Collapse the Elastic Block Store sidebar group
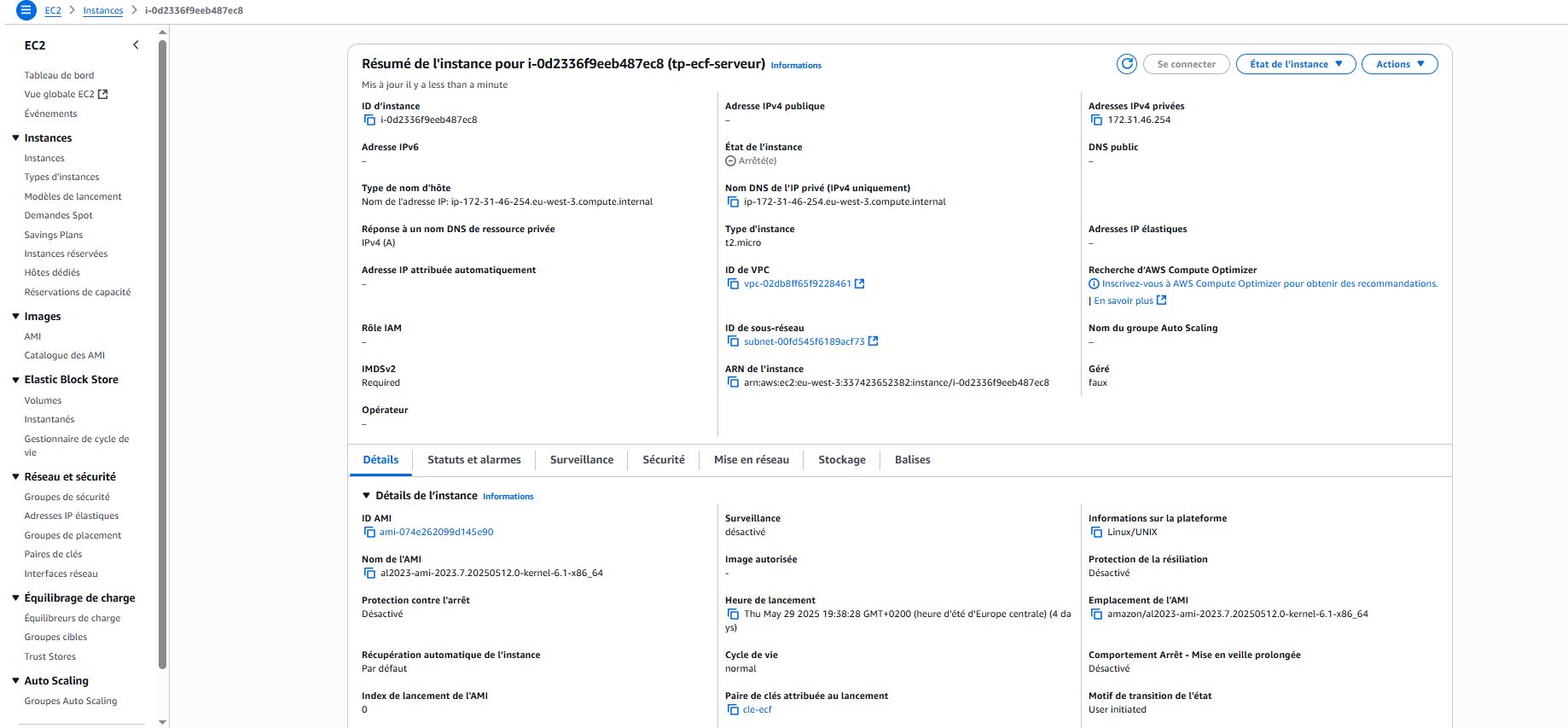 point(15,380)
